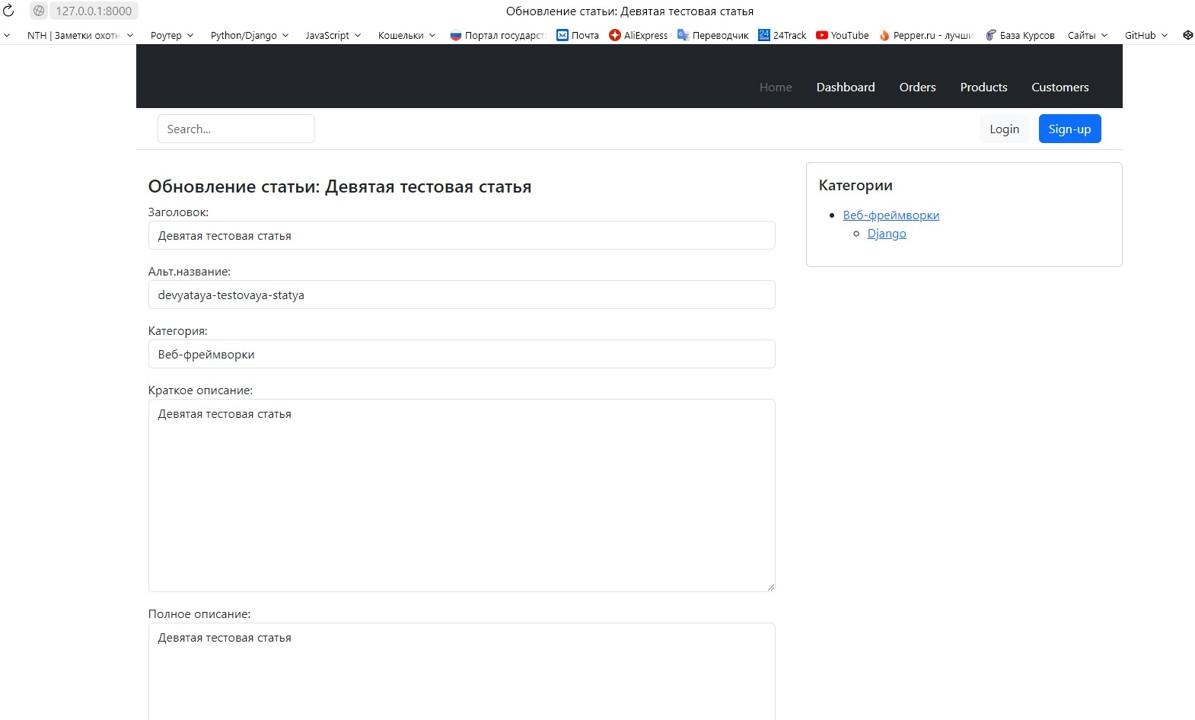Open the YouTube bookmark
1195x720 pixels.
tap(842, 35)
